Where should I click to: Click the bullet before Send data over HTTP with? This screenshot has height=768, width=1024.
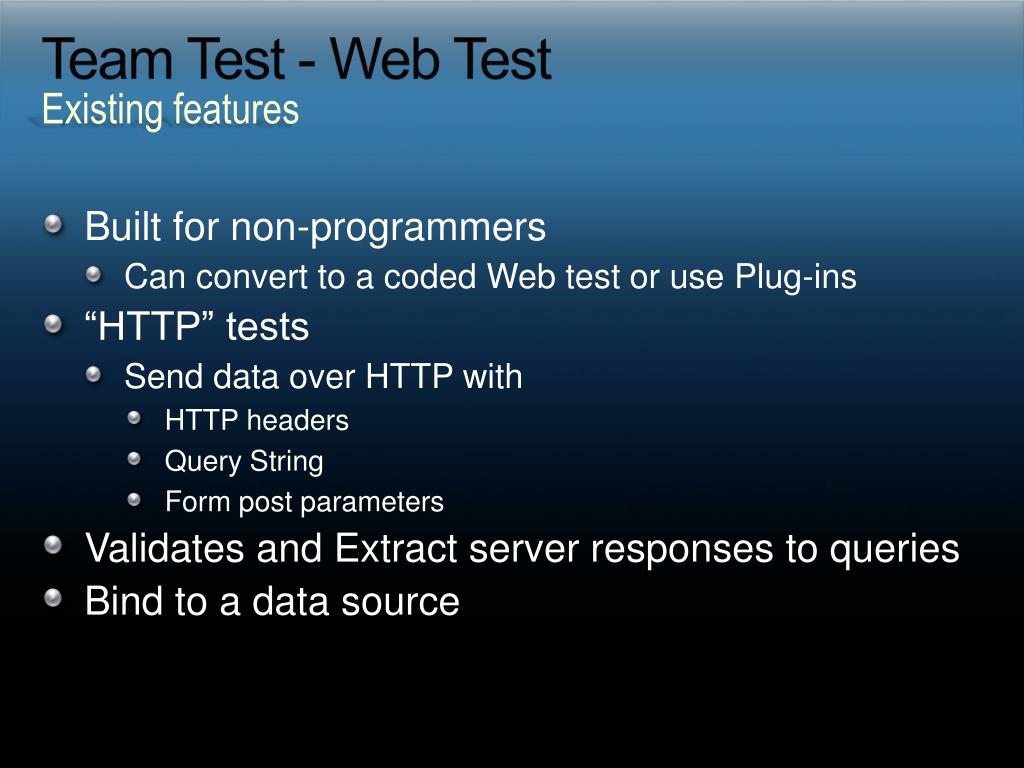(x=94, y=374)
